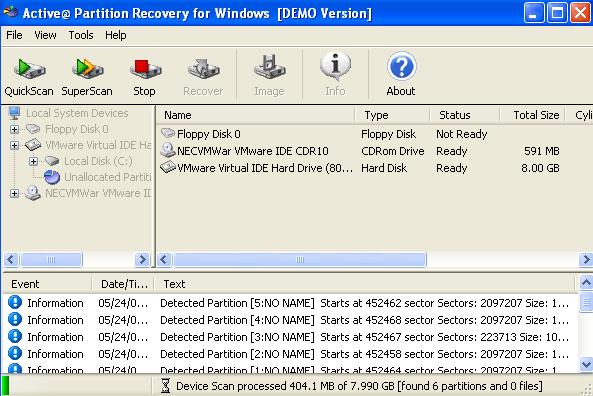This screenshot has width=593, height=396.
Task: Expand the VMware Virtual IDE tree node
Action: (x=14, y=145)
